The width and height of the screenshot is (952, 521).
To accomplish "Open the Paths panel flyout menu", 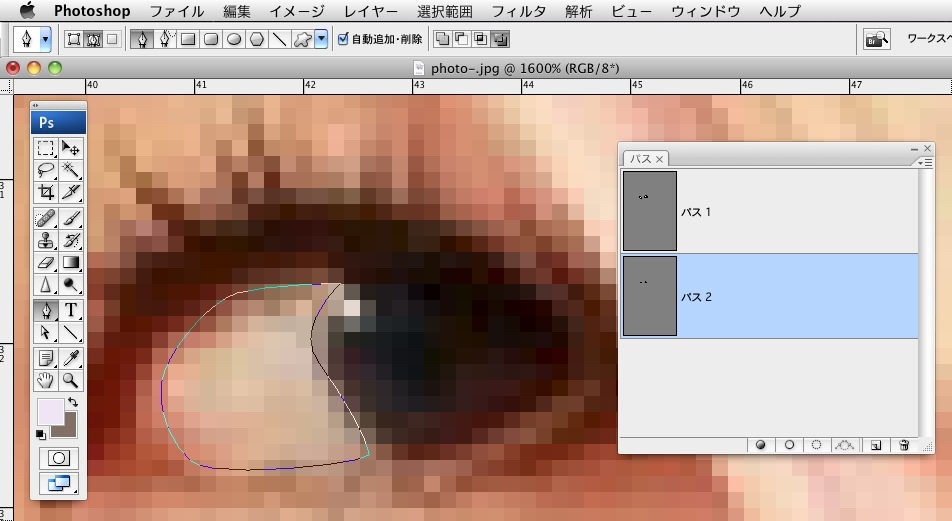I will tap(926, 161).
